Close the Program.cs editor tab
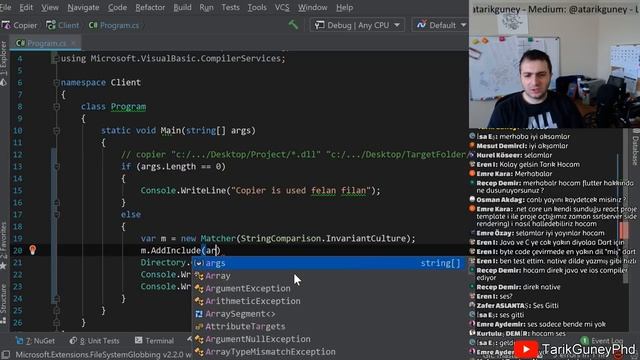The width and height of the screenshot is (640, 360). coord(74,43)
